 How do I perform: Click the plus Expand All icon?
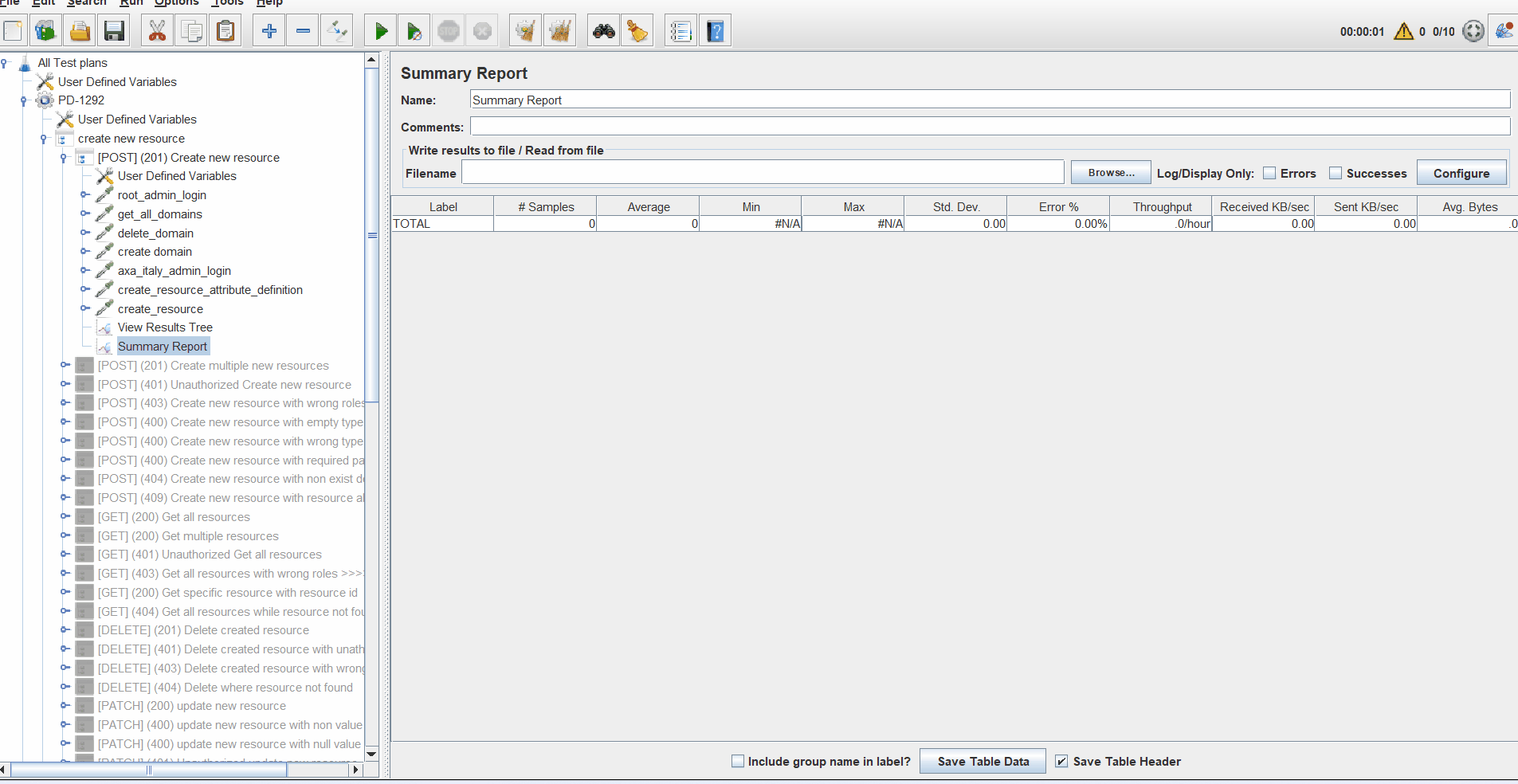[269, 32]
